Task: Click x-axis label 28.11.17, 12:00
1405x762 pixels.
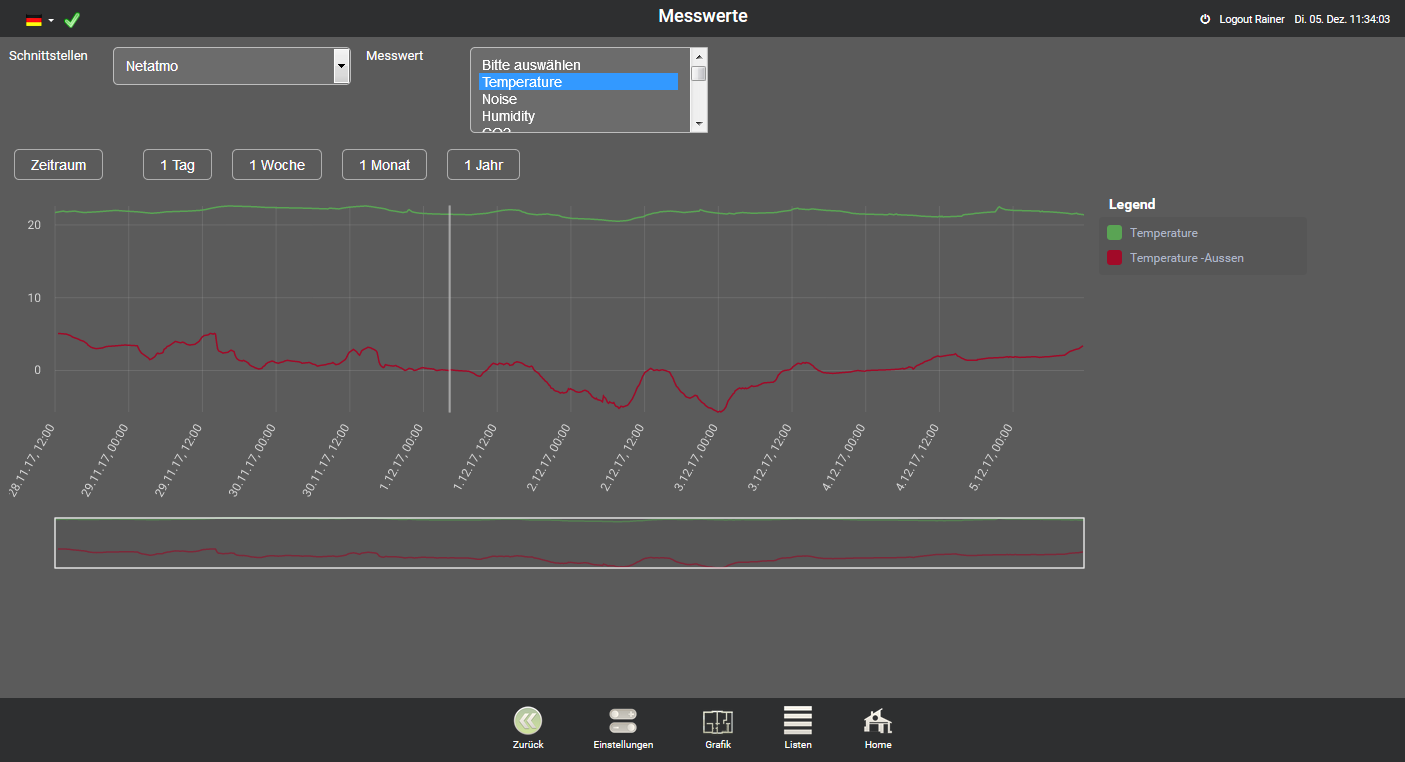Action: pyautogui.click(x=33, y=458)
